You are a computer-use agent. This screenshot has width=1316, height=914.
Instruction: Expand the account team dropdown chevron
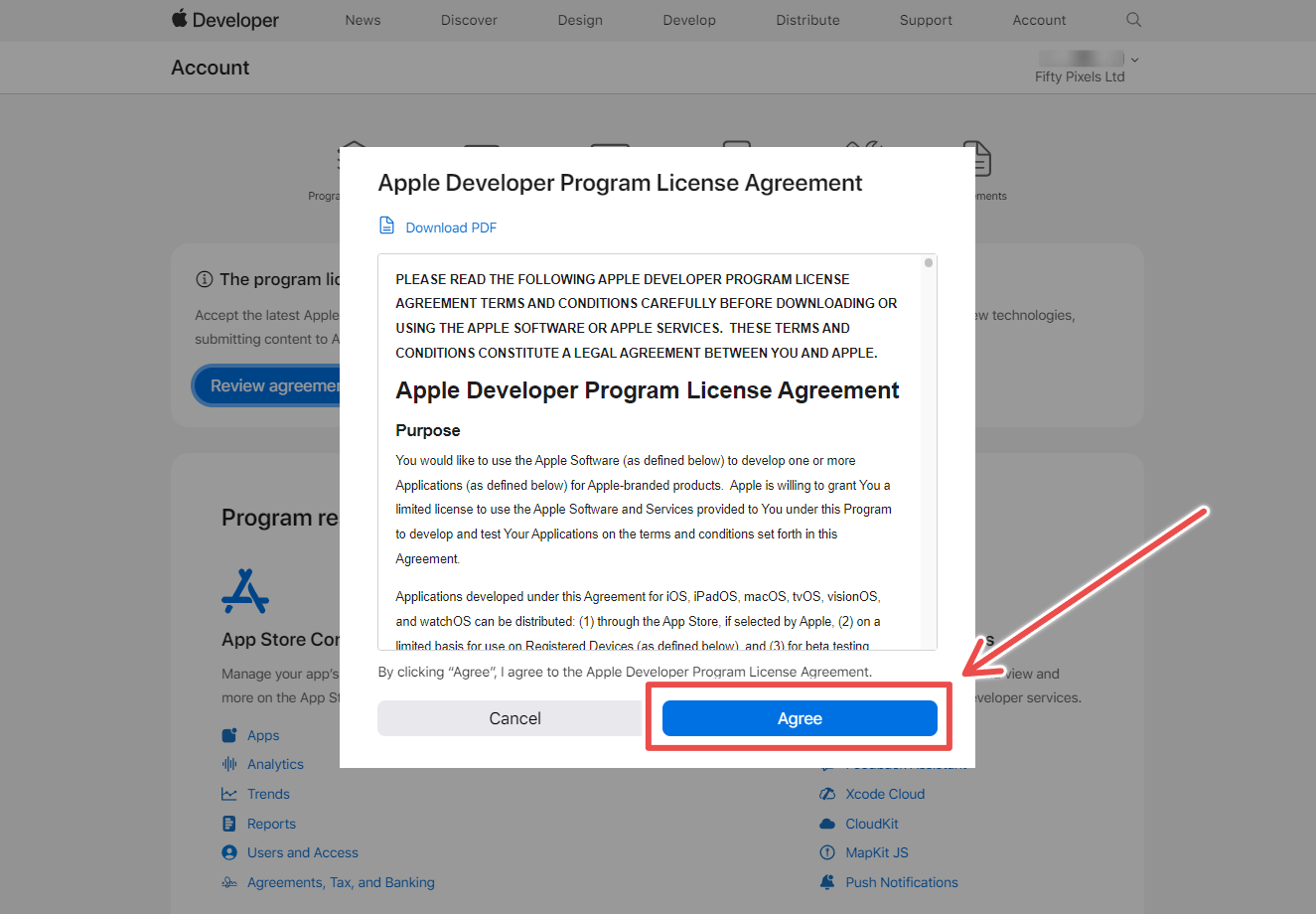(x=1134, y=60)
